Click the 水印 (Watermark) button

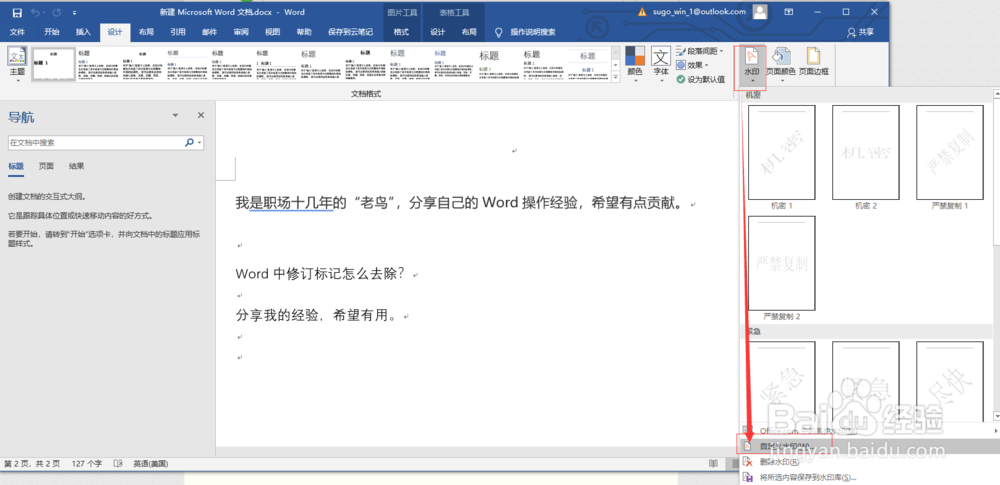tap(751, 66)
